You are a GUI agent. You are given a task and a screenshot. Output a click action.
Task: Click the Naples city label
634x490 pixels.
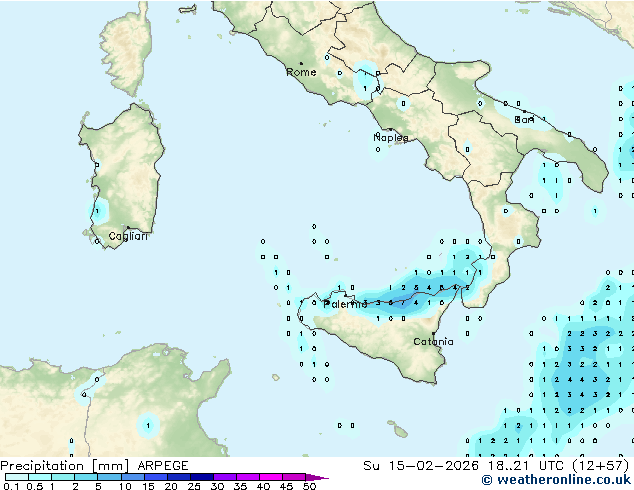click(391, 138)
